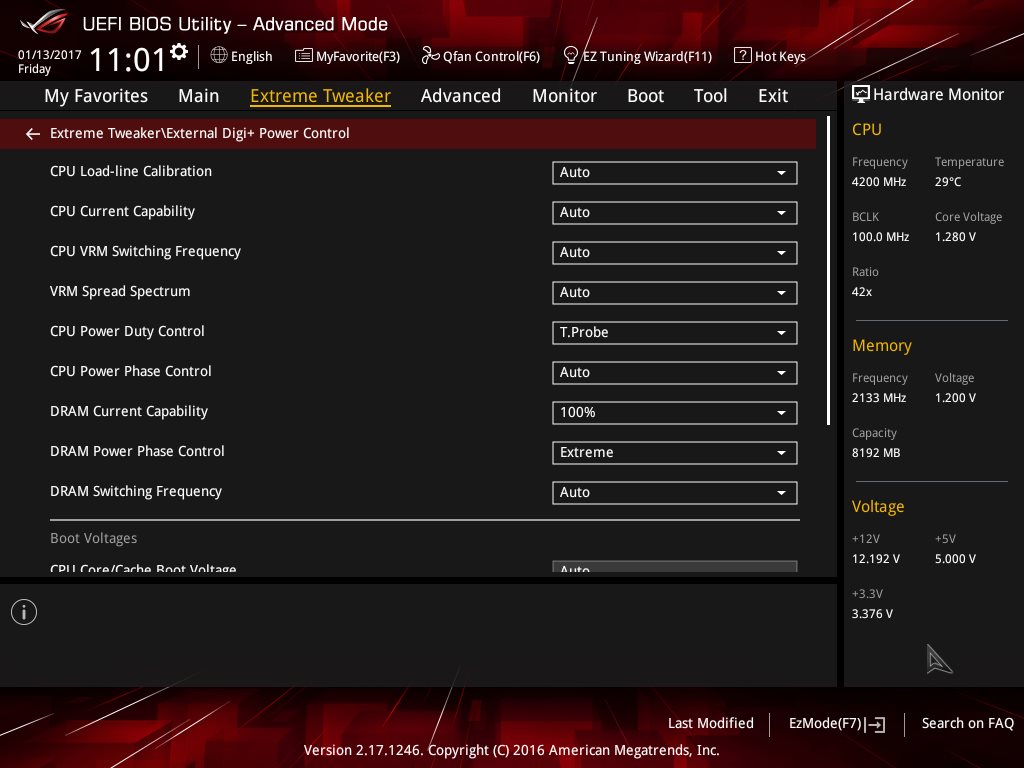
Task: Change CPU Power Duty Control from T.Probe
Action: [675, 332]
